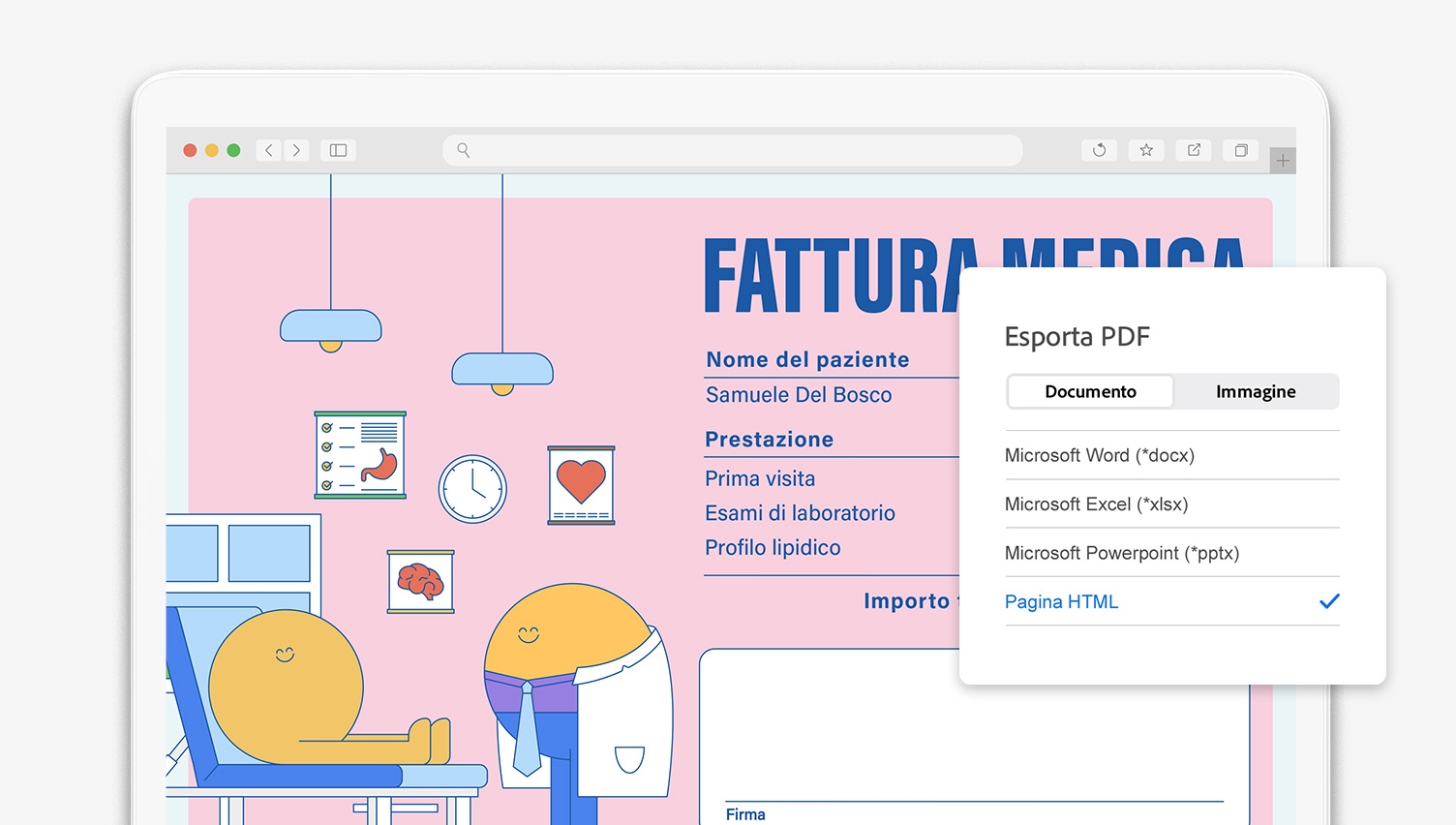Viewport: 1456px width, 825px height.
Task: Expand export options for Microsoft Powerpoint (*pptx)
Action: click(1121, 553)
